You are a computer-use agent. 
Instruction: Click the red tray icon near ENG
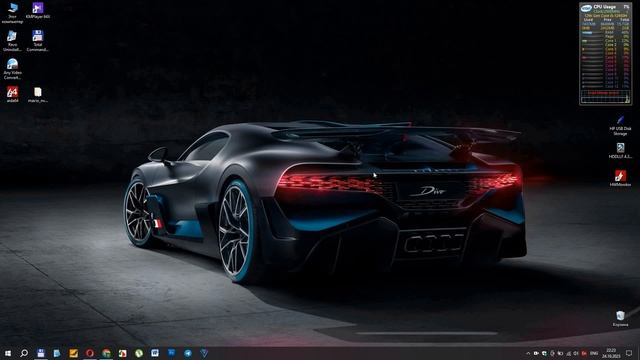(x=584, y=353)
